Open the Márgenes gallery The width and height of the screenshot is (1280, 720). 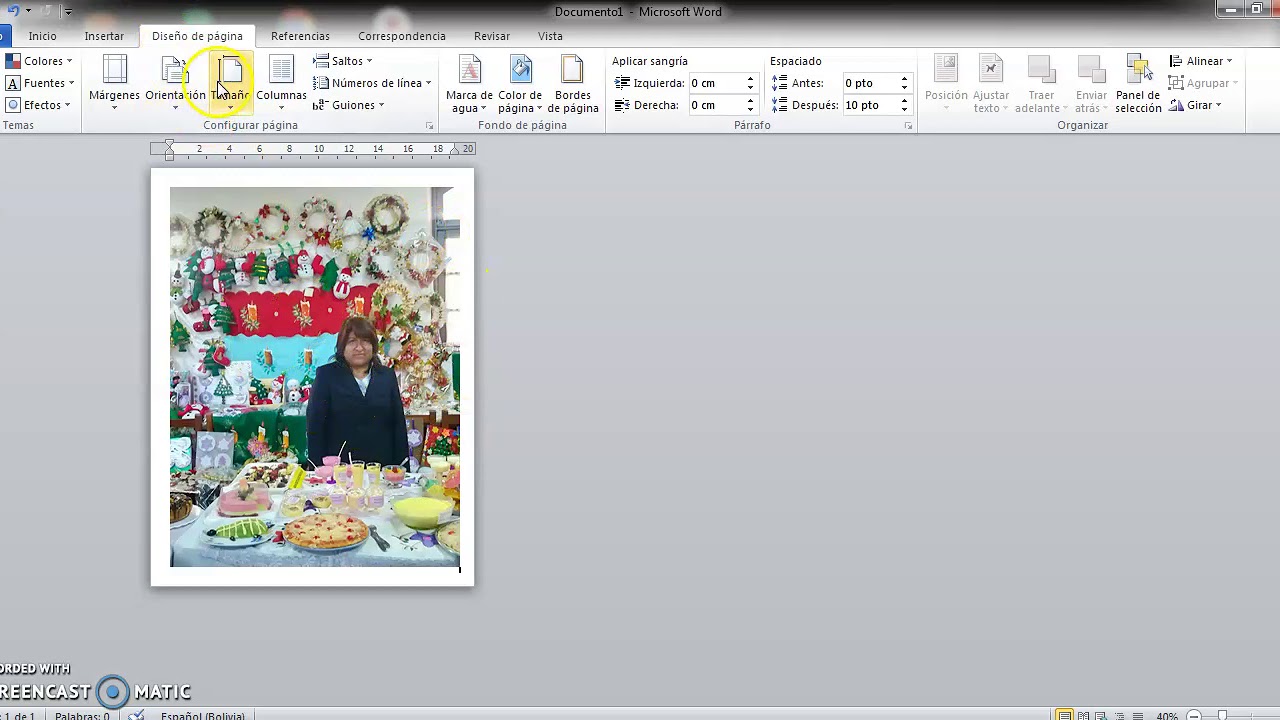114,83
